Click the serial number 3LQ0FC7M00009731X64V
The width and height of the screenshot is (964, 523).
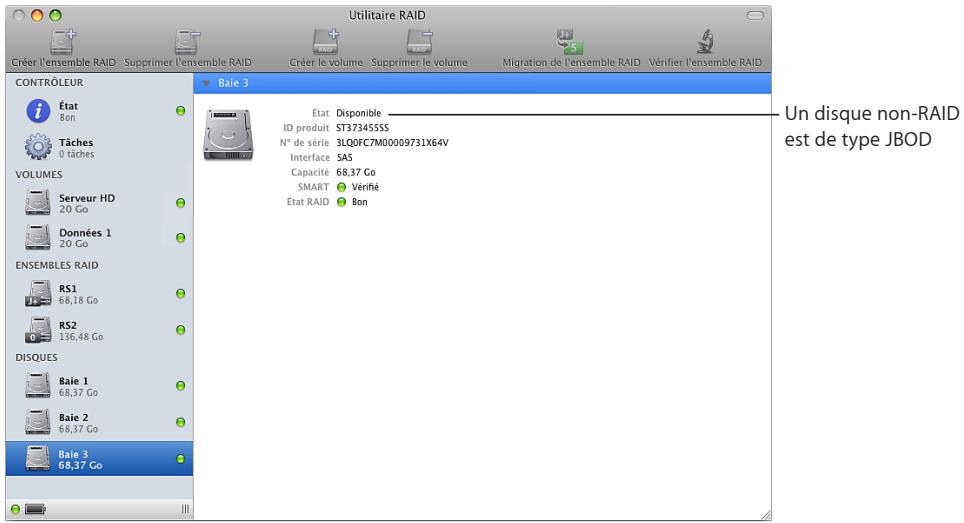pyautogui.click(x=392, y=143)
